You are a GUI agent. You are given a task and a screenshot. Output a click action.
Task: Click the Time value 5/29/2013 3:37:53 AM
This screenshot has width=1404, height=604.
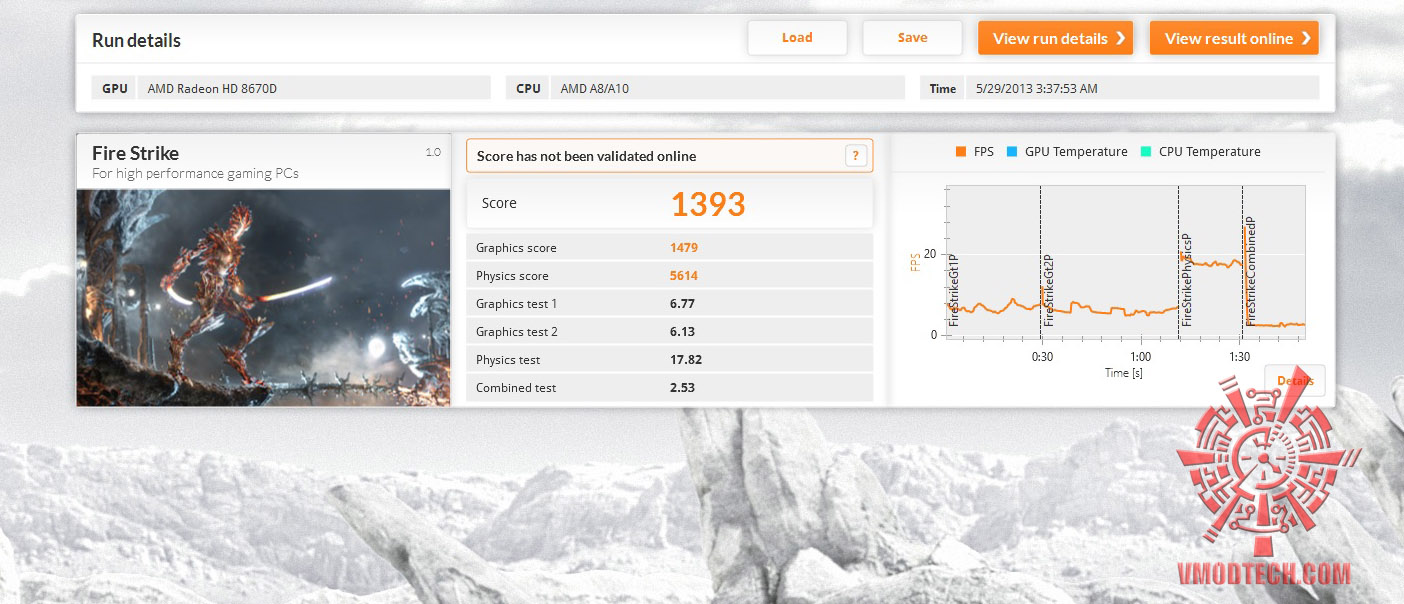pyautogui.click(x=1037, y=88)
